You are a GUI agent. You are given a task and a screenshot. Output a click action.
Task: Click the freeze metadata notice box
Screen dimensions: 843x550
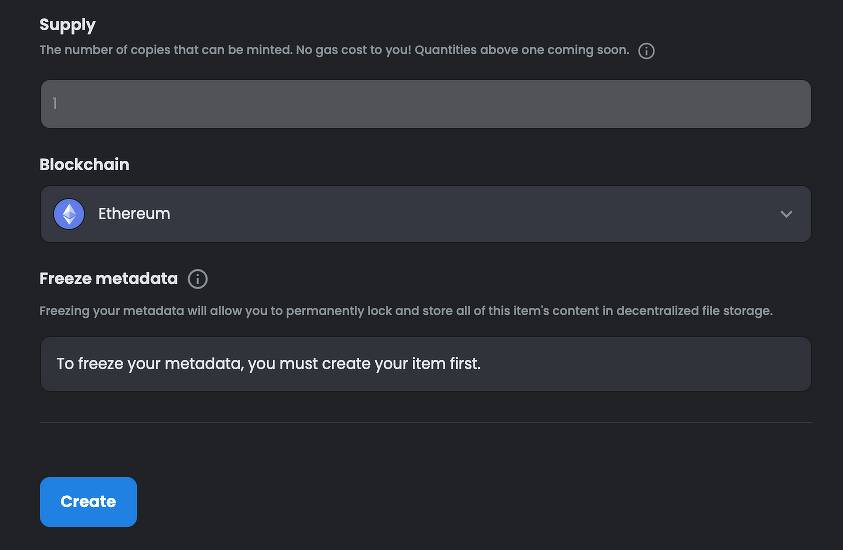[x=425, y=364]
